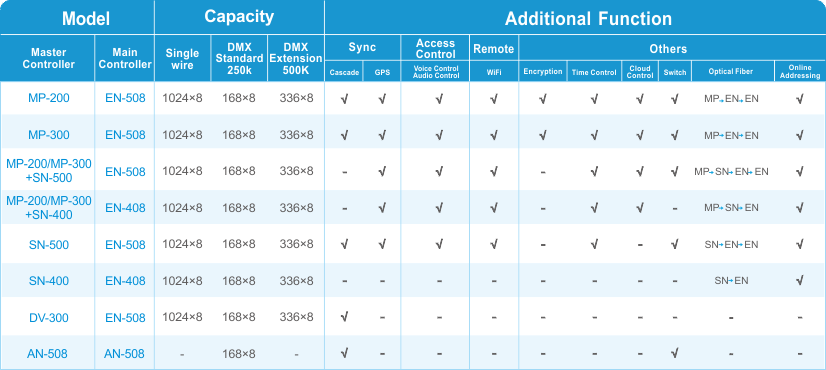Screen dimensions: 826x370
Task: Select the EN-408 controller in SN-400 row
Action: tap(125, 281)
